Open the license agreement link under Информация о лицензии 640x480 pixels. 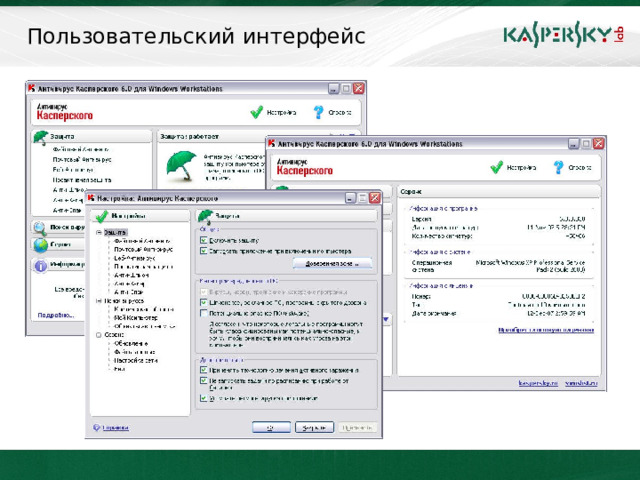pos(546,330)
